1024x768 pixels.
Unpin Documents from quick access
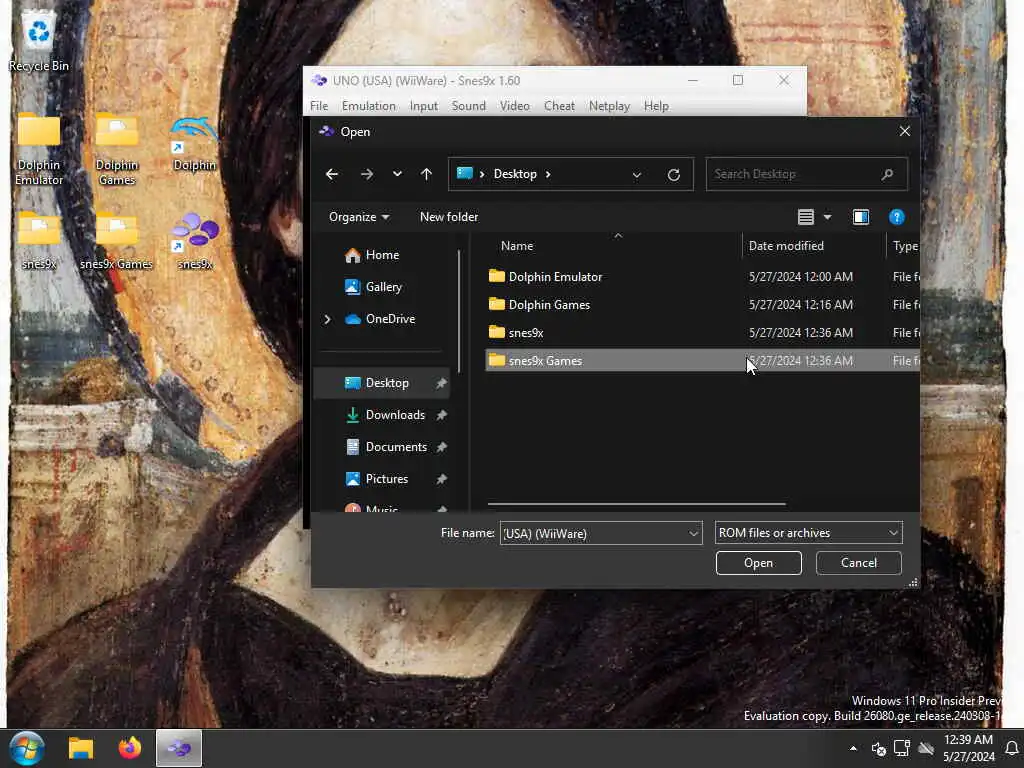[x=441, y=447]
